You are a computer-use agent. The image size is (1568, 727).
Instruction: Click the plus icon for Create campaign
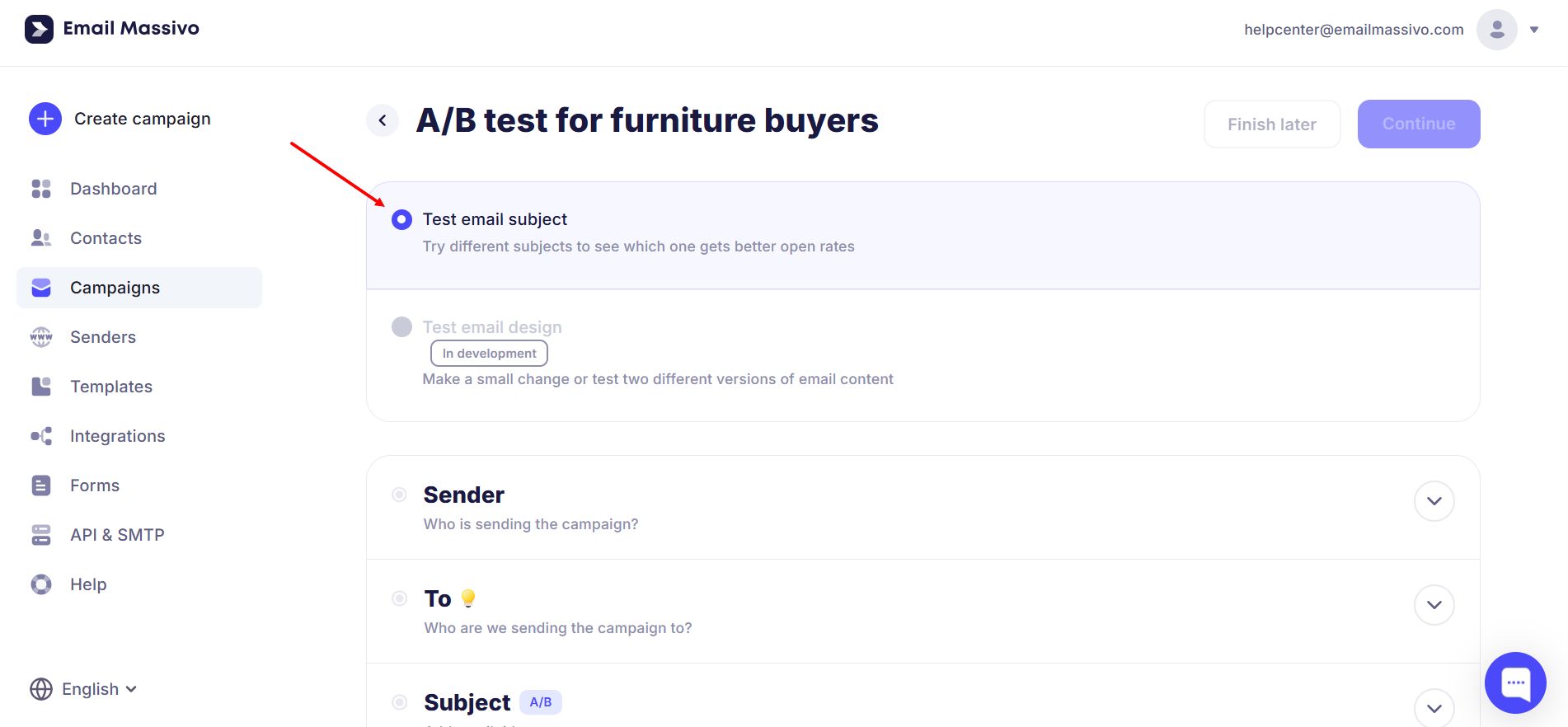[45, 119]
